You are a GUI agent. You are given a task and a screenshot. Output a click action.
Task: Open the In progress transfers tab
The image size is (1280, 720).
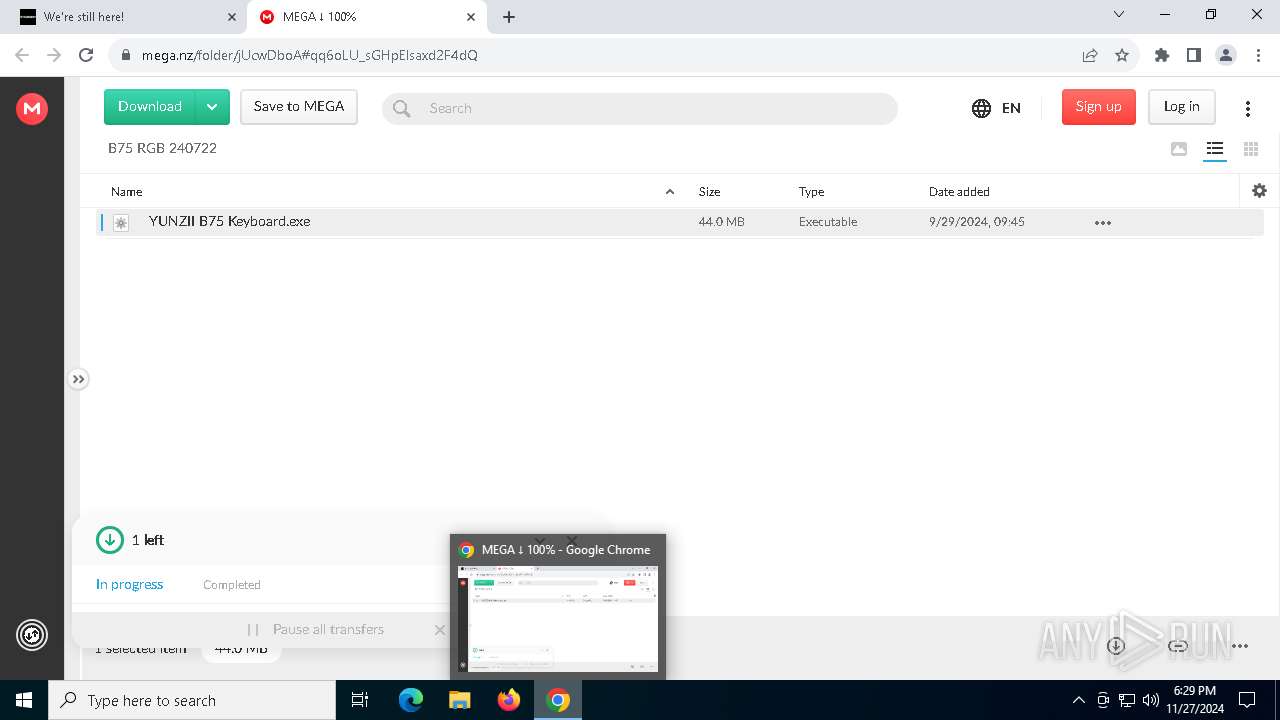[129, 584]
